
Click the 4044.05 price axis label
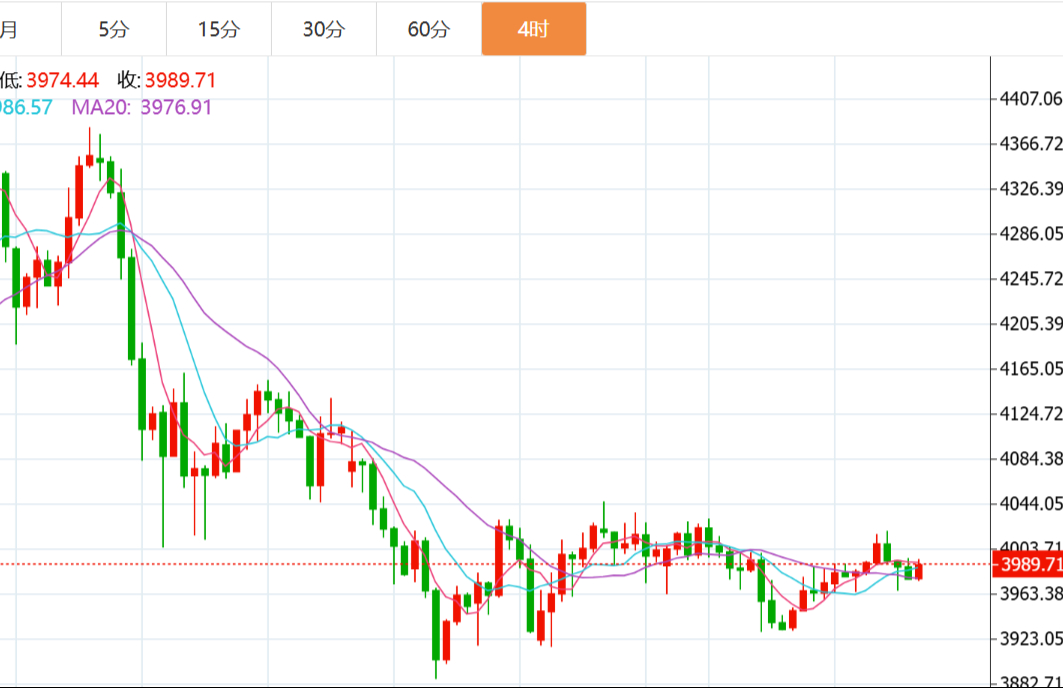coord(1031,503)
